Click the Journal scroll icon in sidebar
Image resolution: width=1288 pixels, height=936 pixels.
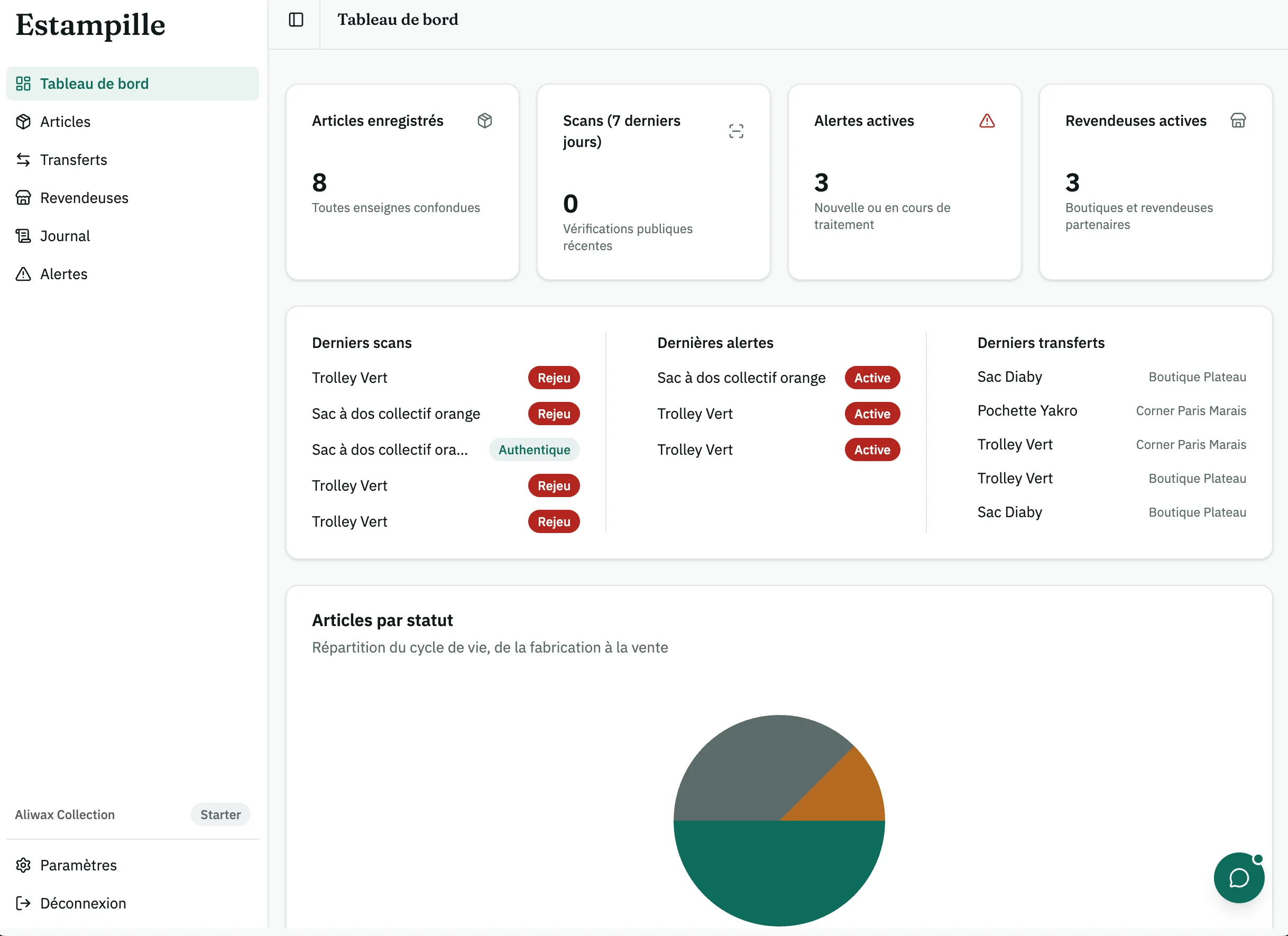pos(23,236)
